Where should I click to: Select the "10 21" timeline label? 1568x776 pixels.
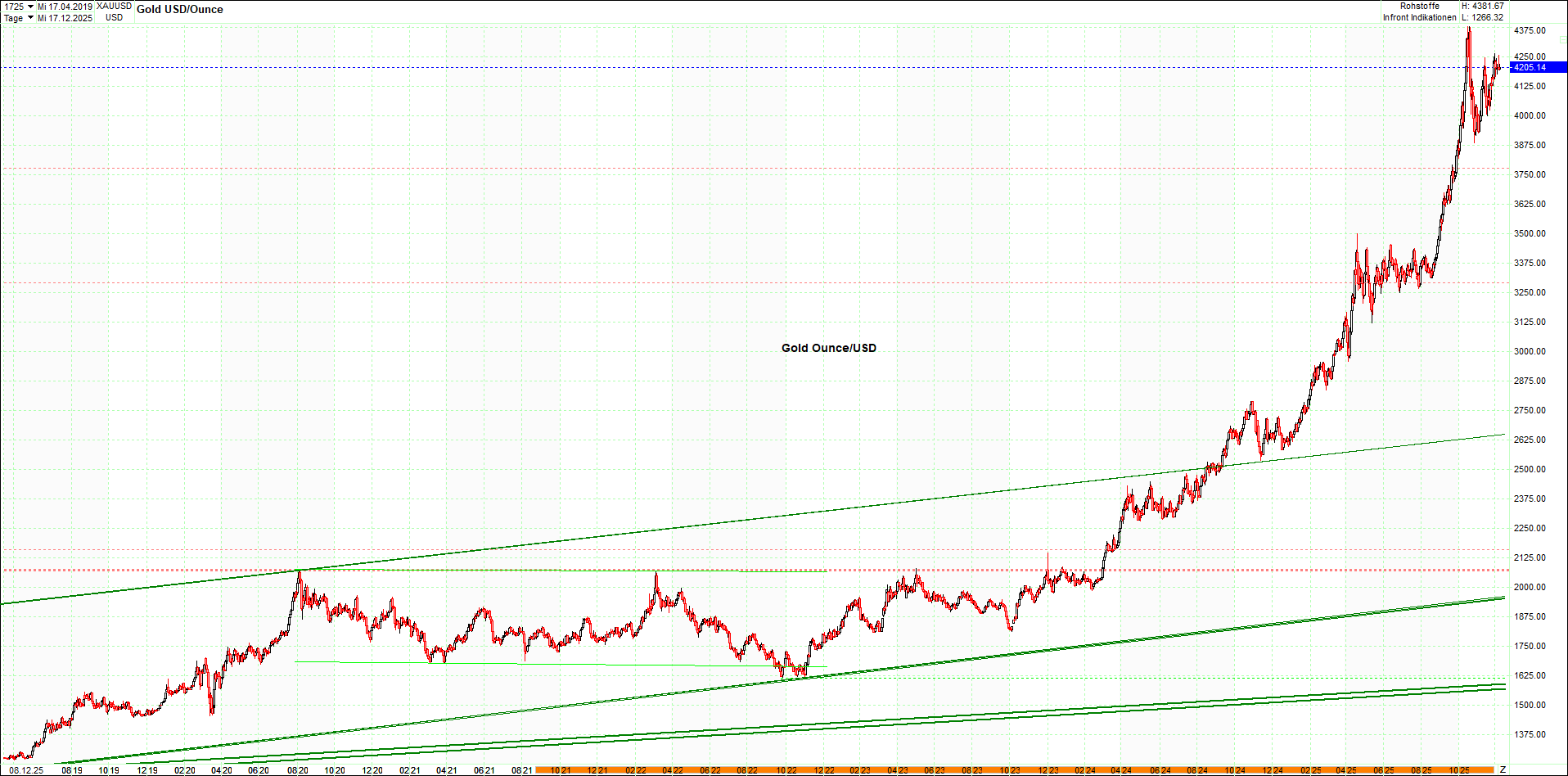(560, 769)
